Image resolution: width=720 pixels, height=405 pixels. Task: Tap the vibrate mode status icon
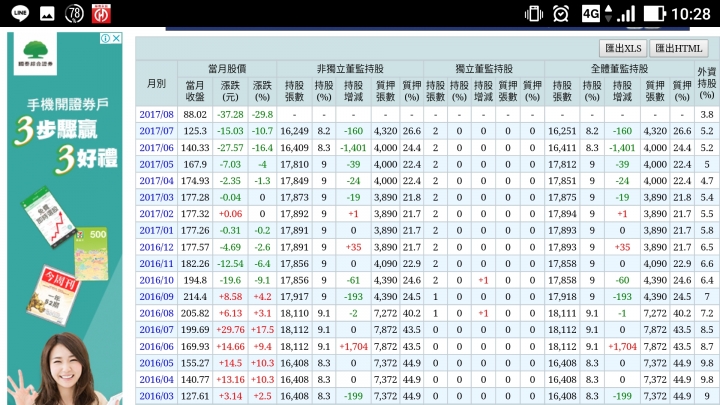point(534,14)
